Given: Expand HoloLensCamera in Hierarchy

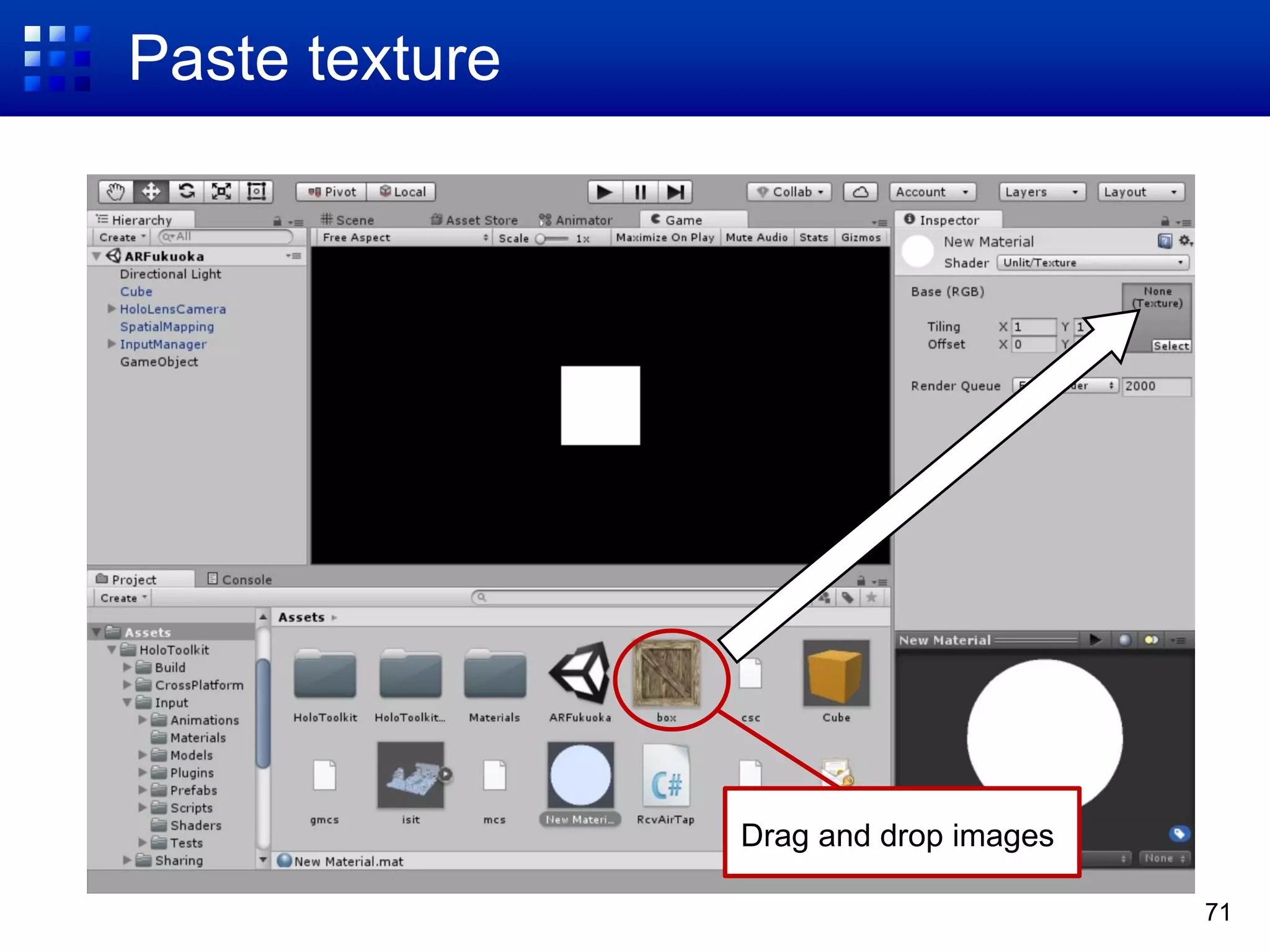Looking at the screenshot, I should (x=112, y=309).
